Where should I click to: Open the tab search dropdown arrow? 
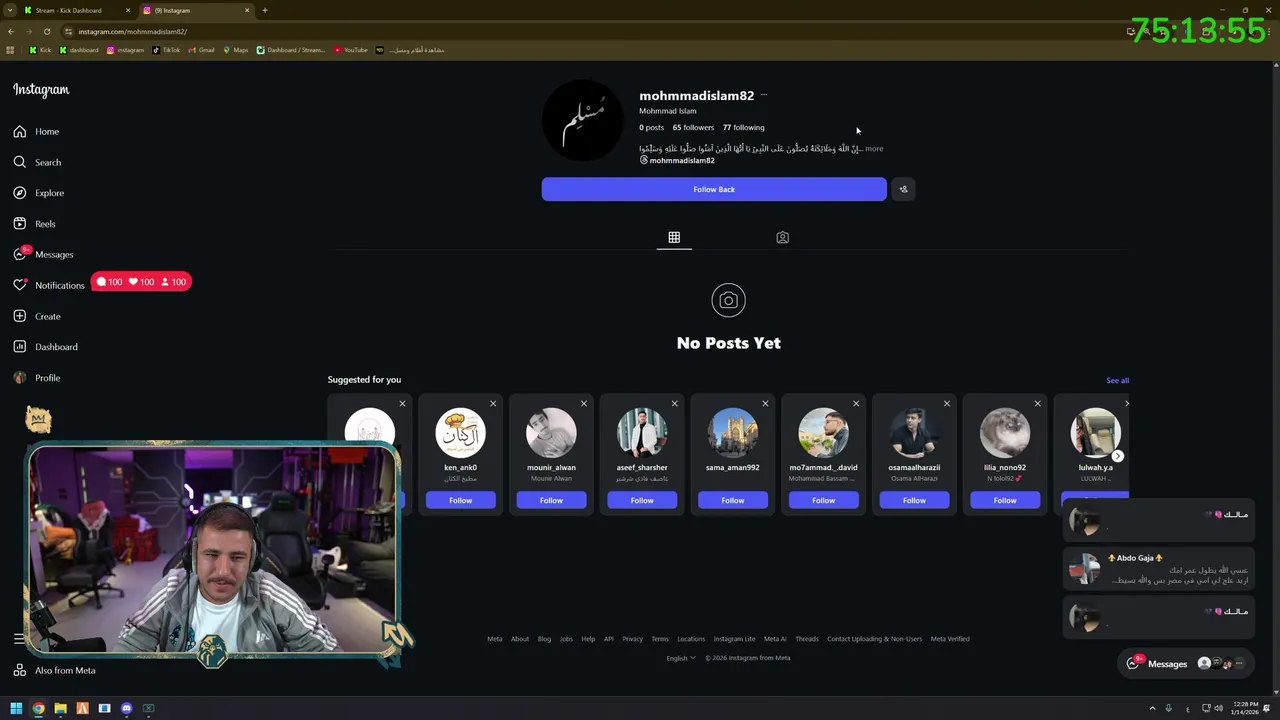[x=9, y=10]
